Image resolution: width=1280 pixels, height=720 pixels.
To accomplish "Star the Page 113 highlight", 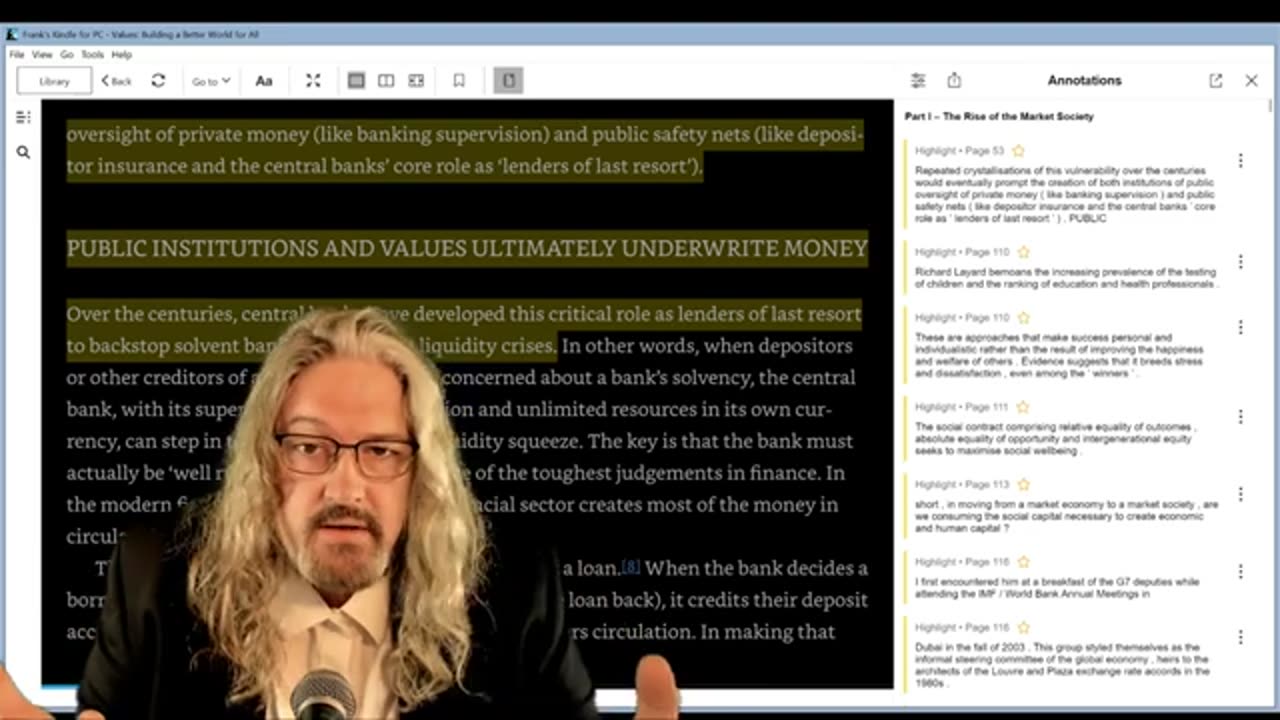I will click(x=1024, y=485).
